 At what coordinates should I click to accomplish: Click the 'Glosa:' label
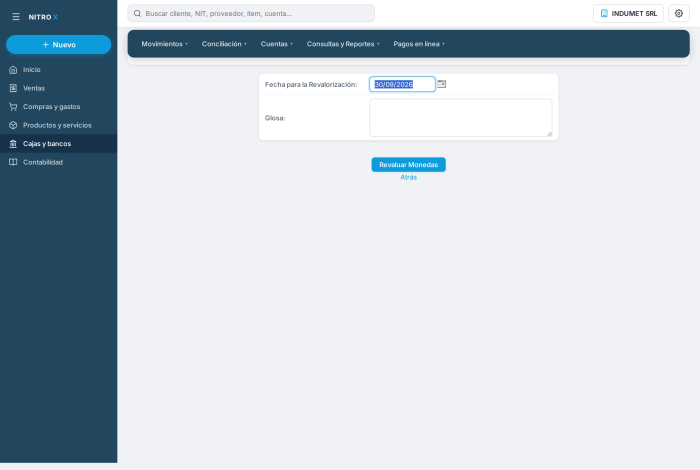click(x=275, y=118)
